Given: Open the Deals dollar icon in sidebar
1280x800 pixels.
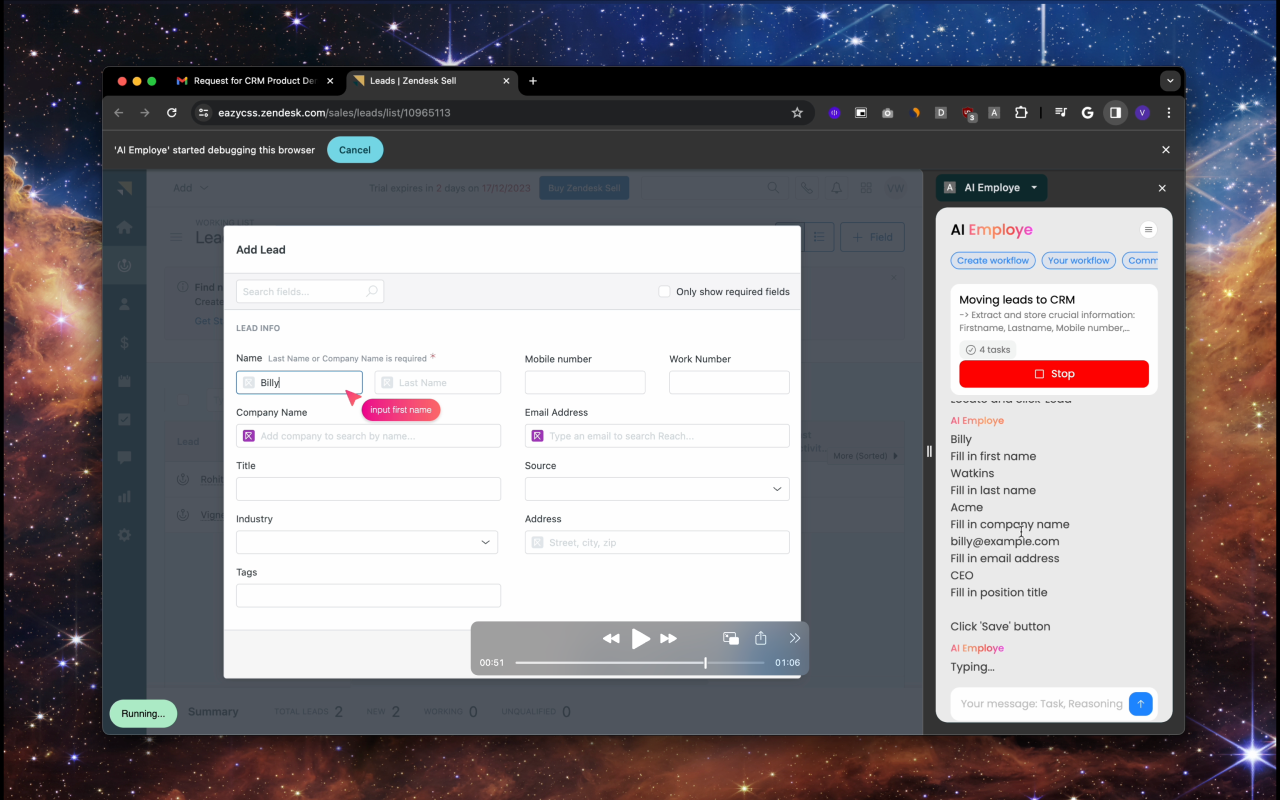Looking at the screenshot, I should tap(124, 342).
